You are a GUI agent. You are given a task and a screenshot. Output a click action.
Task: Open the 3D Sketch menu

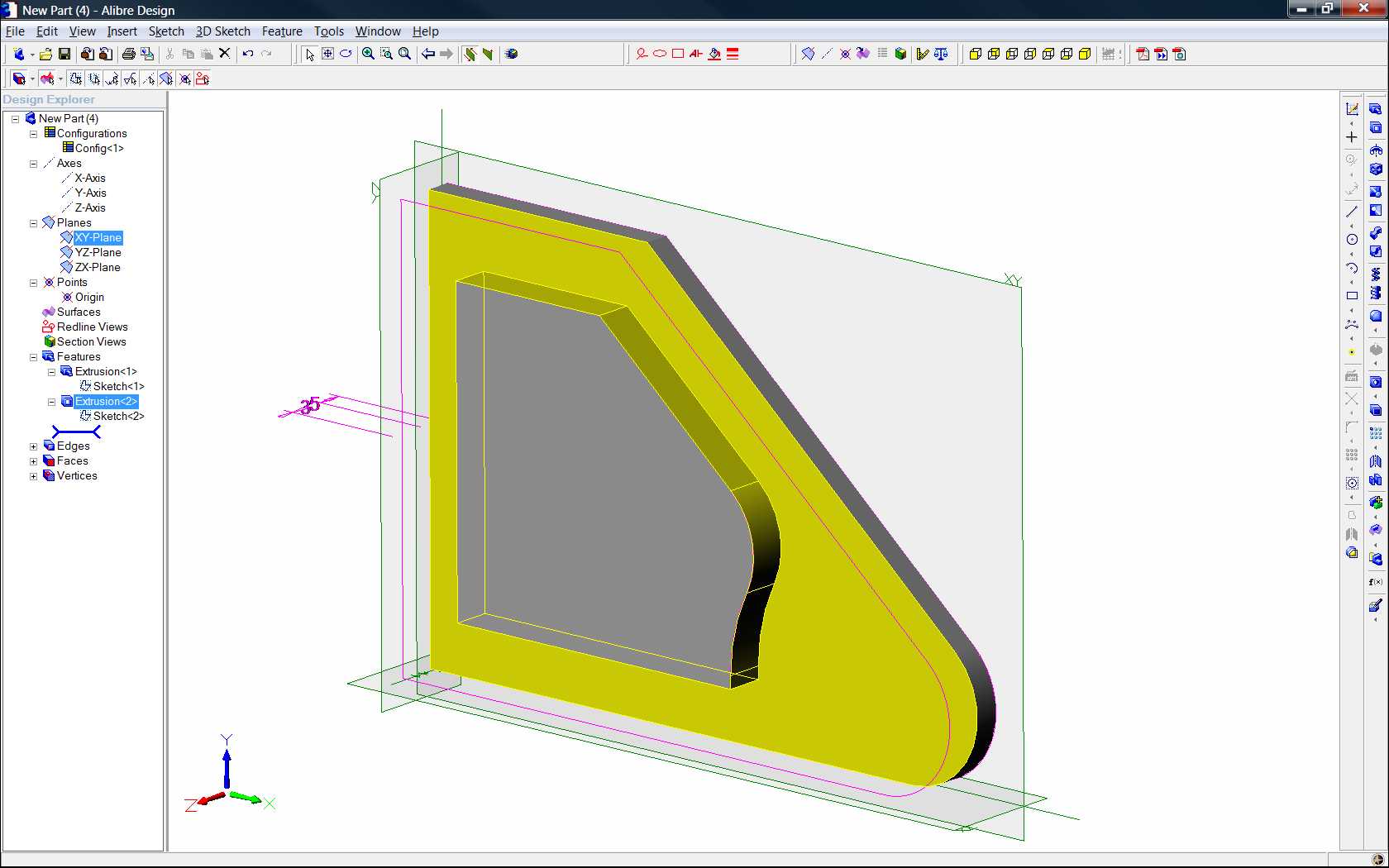tap(222, 31)
